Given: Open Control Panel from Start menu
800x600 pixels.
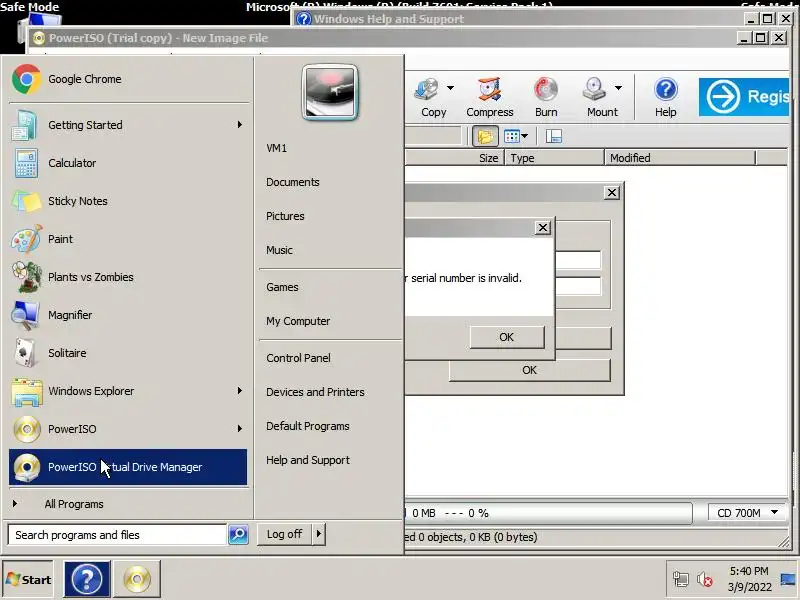Looking at the screenshot, I should coord(298,358).
